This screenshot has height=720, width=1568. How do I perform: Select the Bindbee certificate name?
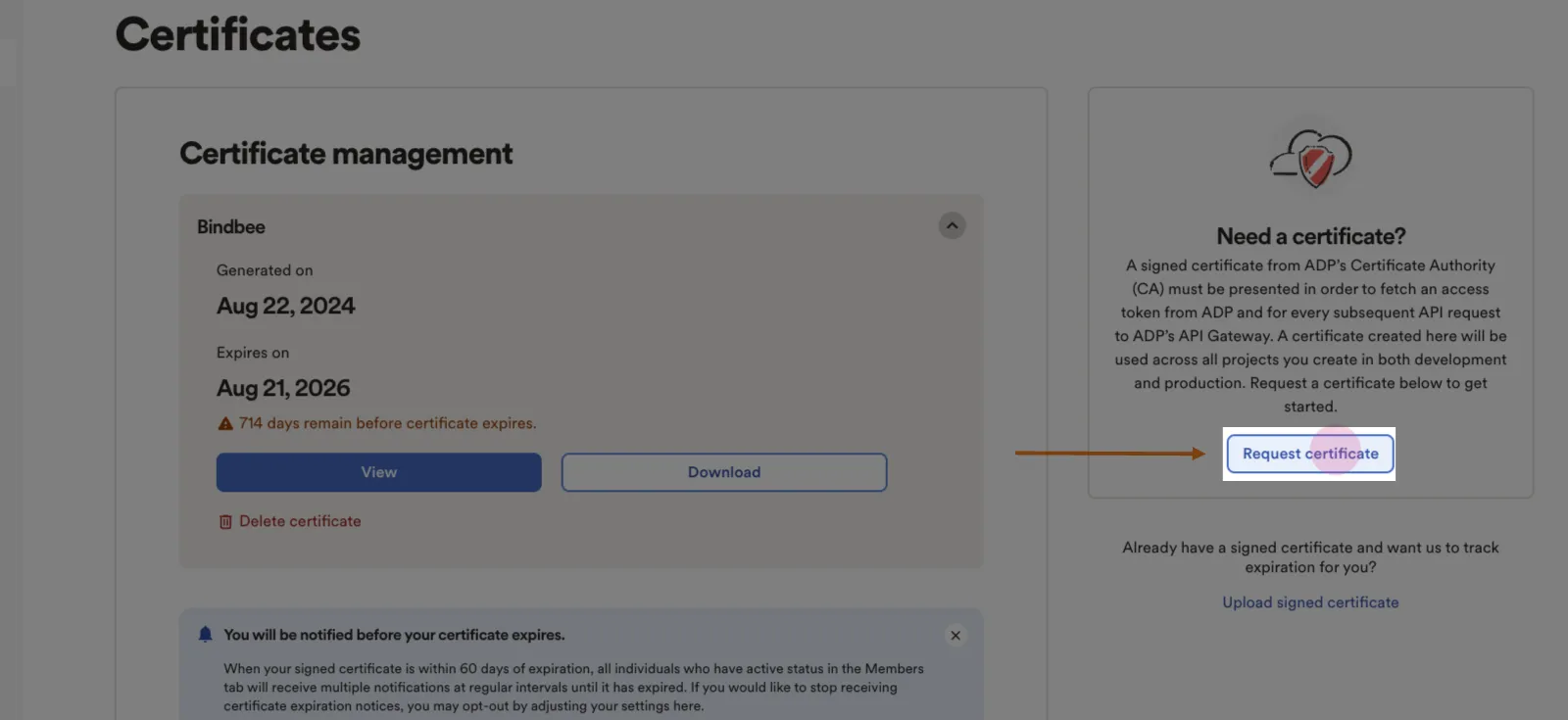231,227
